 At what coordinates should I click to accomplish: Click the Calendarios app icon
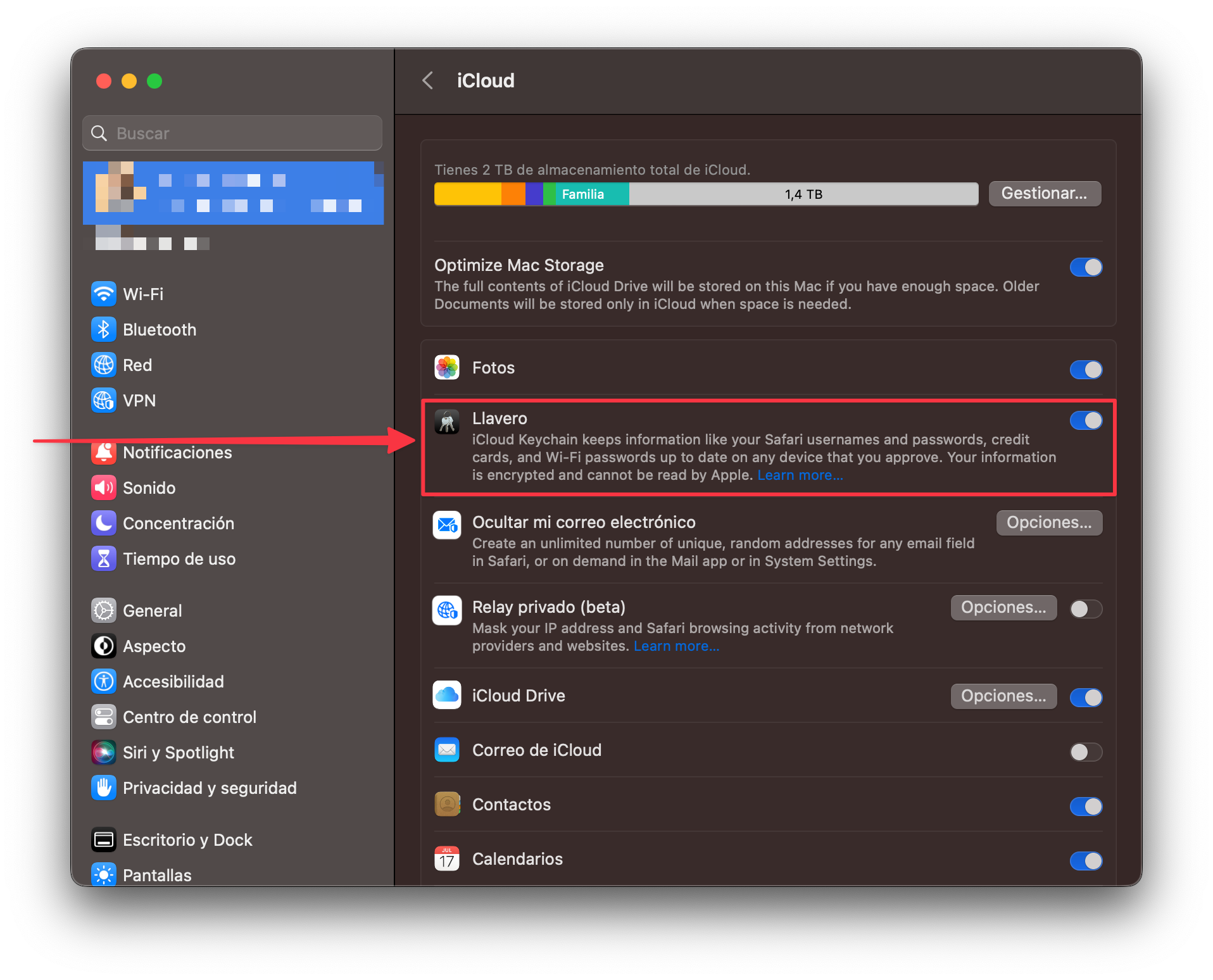click(447, 858)
